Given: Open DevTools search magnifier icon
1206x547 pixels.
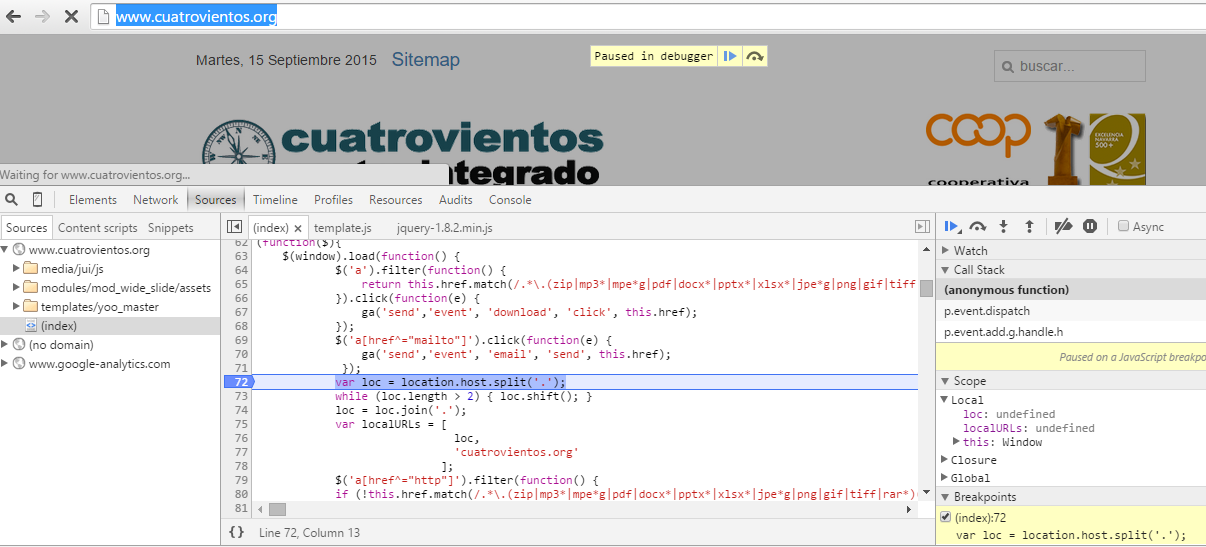Looking at the screenshot, I should pyautogui.click(x=11, y=200).
